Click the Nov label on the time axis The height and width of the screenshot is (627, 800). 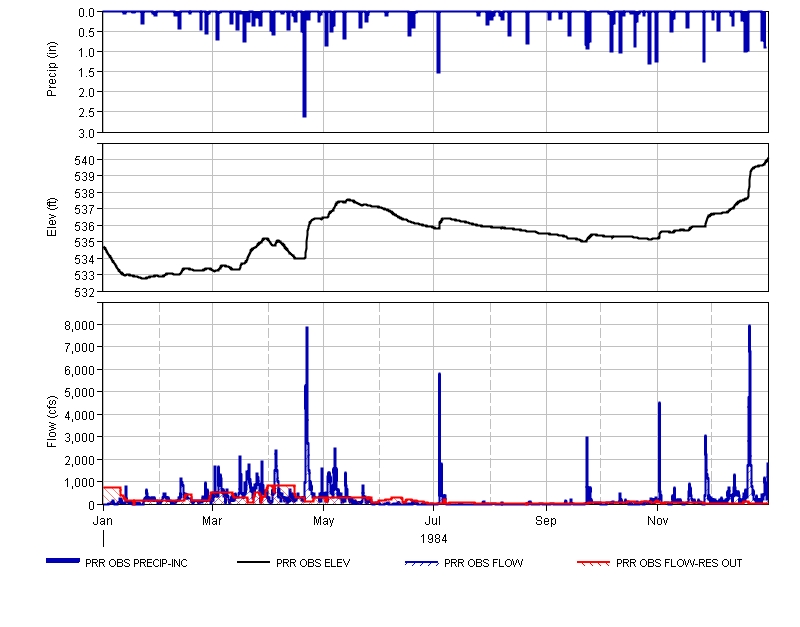[x=657, y=521]
